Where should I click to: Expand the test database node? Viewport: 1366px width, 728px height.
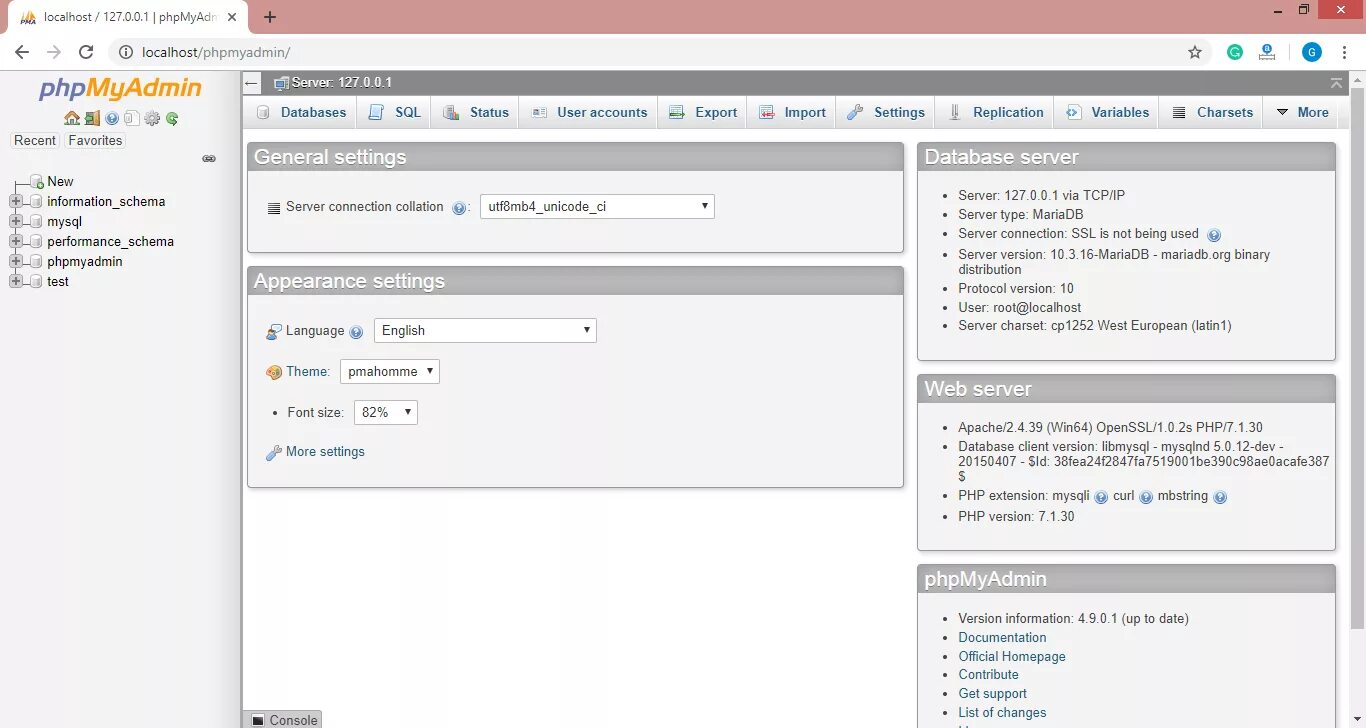tap(15, 281)
